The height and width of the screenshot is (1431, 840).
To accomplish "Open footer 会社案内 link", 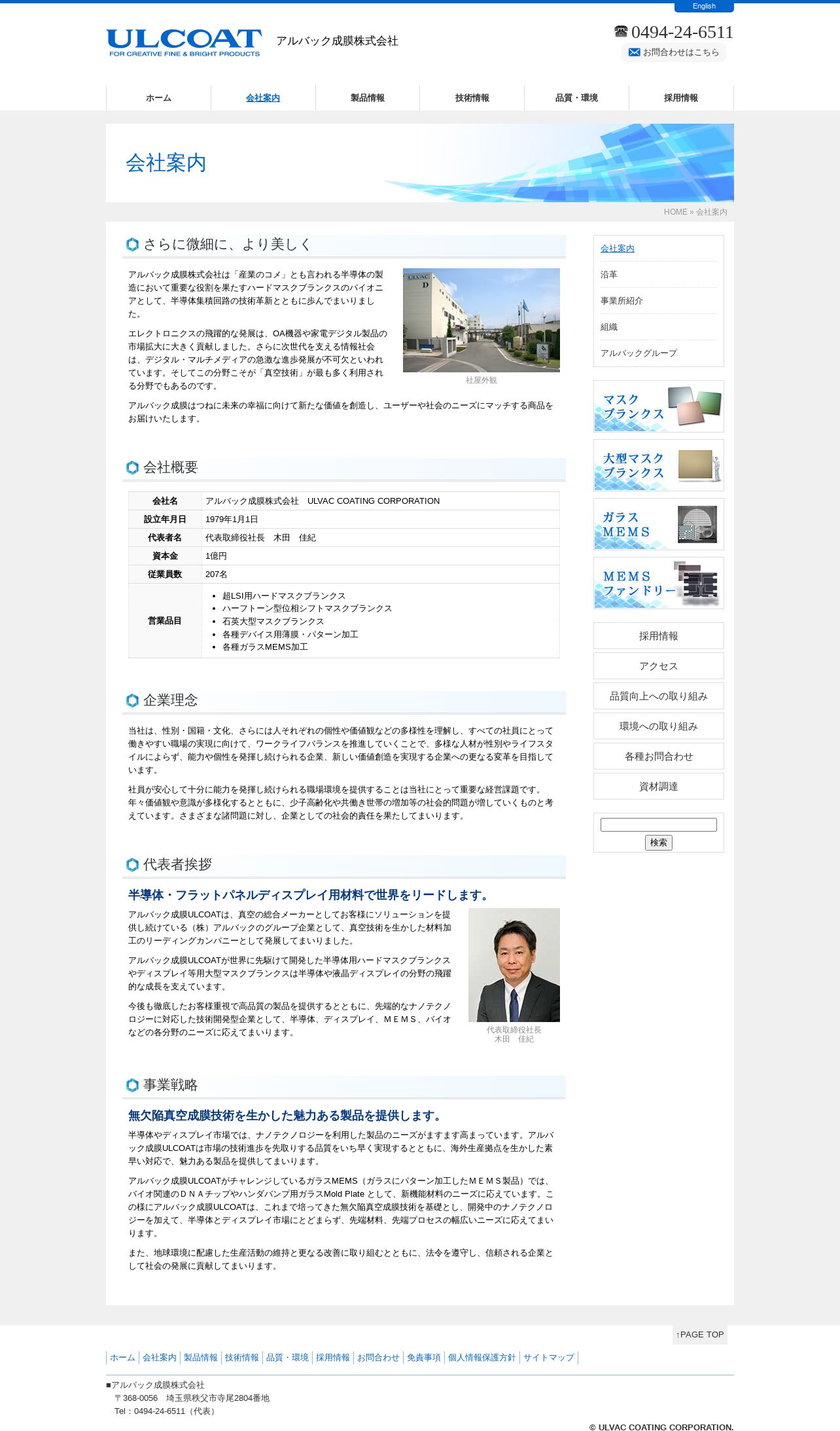I will click(160, 1358).
